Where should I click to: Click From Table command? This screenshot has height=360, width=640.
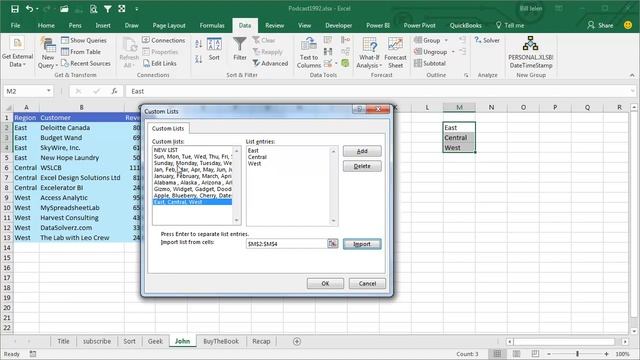click(x=81, y=51)
